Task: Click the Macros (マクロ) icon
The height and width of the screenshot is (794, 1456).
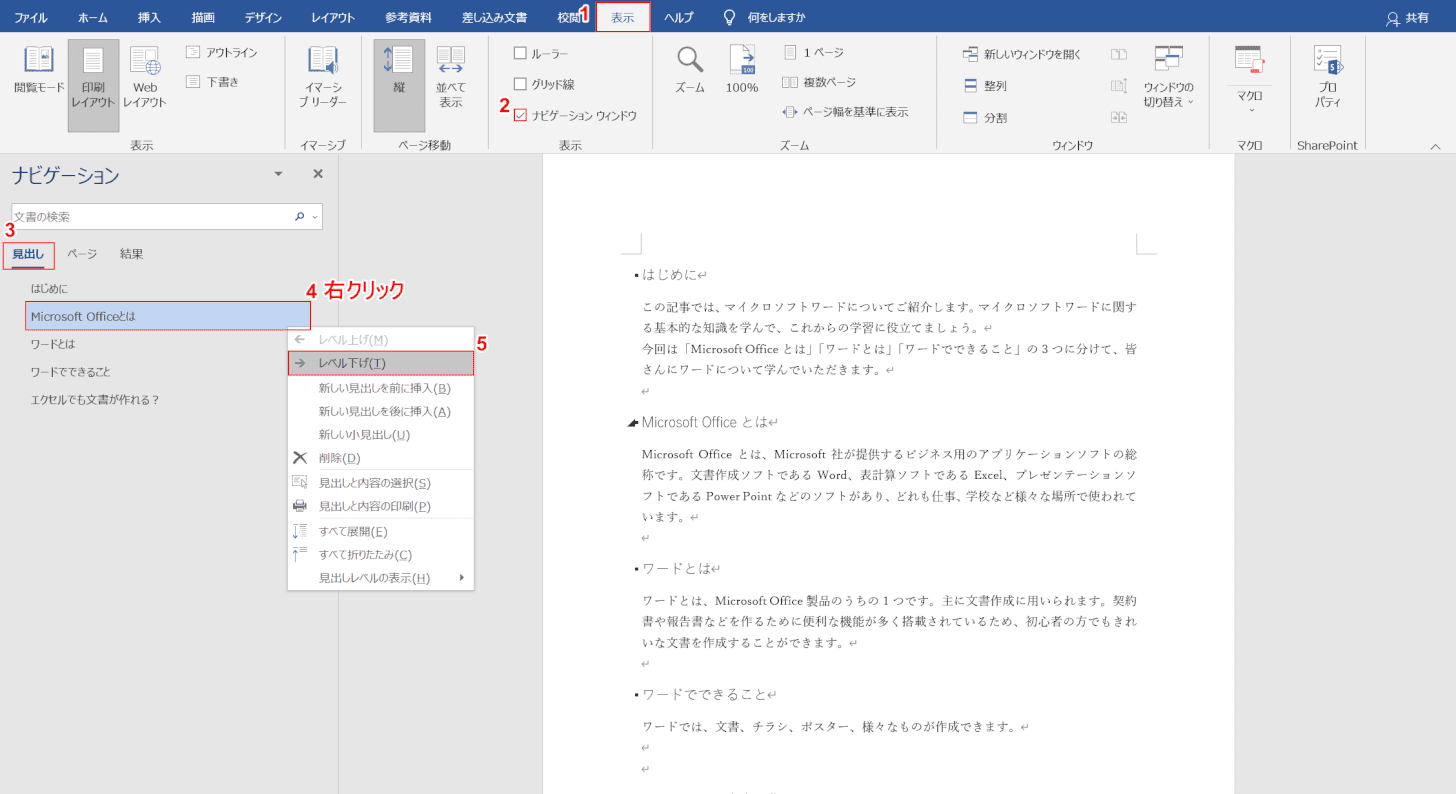Action: click(1249, 60)
